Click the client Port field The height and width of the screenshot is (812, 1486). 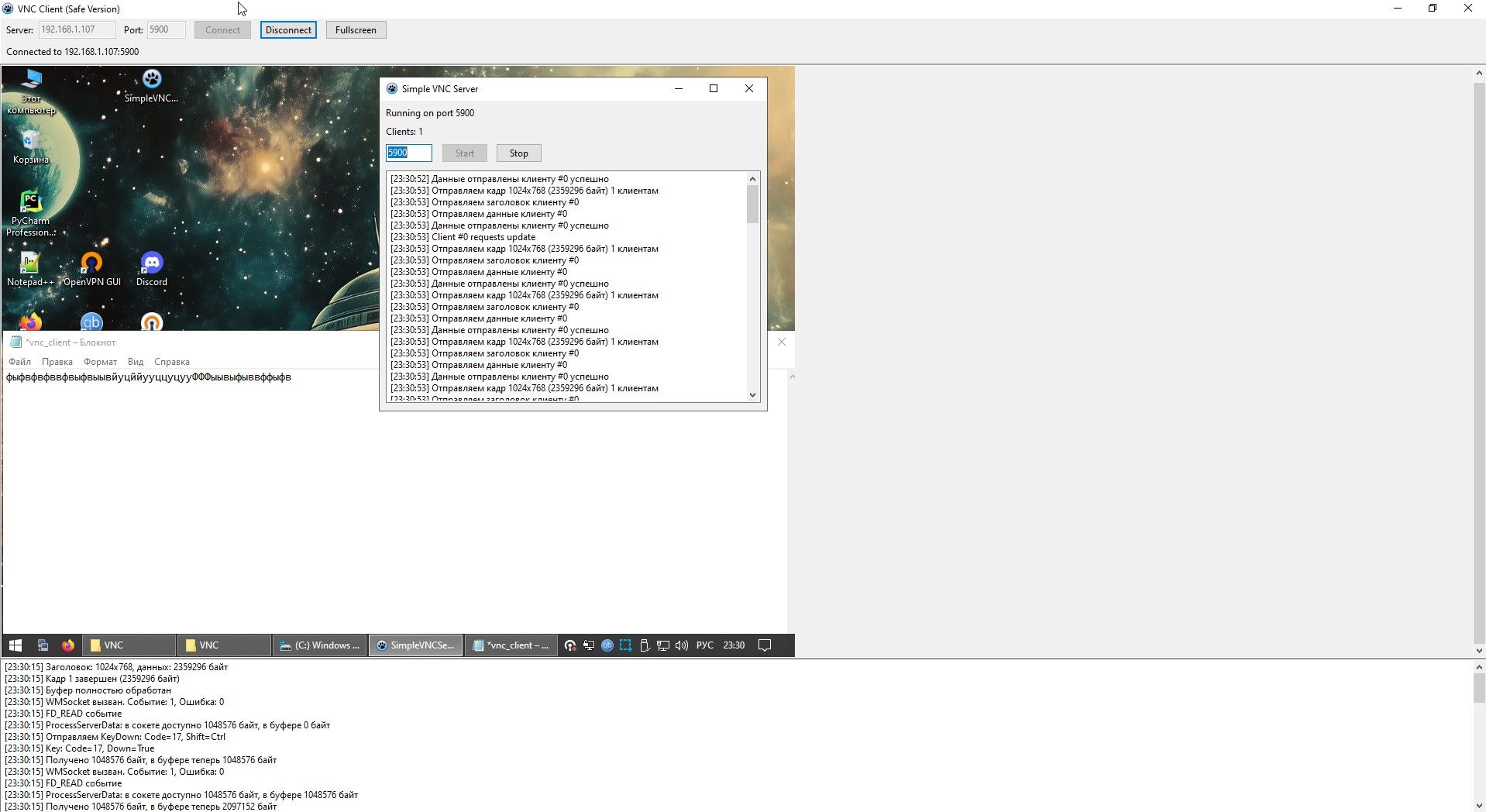tap(167, 29)
